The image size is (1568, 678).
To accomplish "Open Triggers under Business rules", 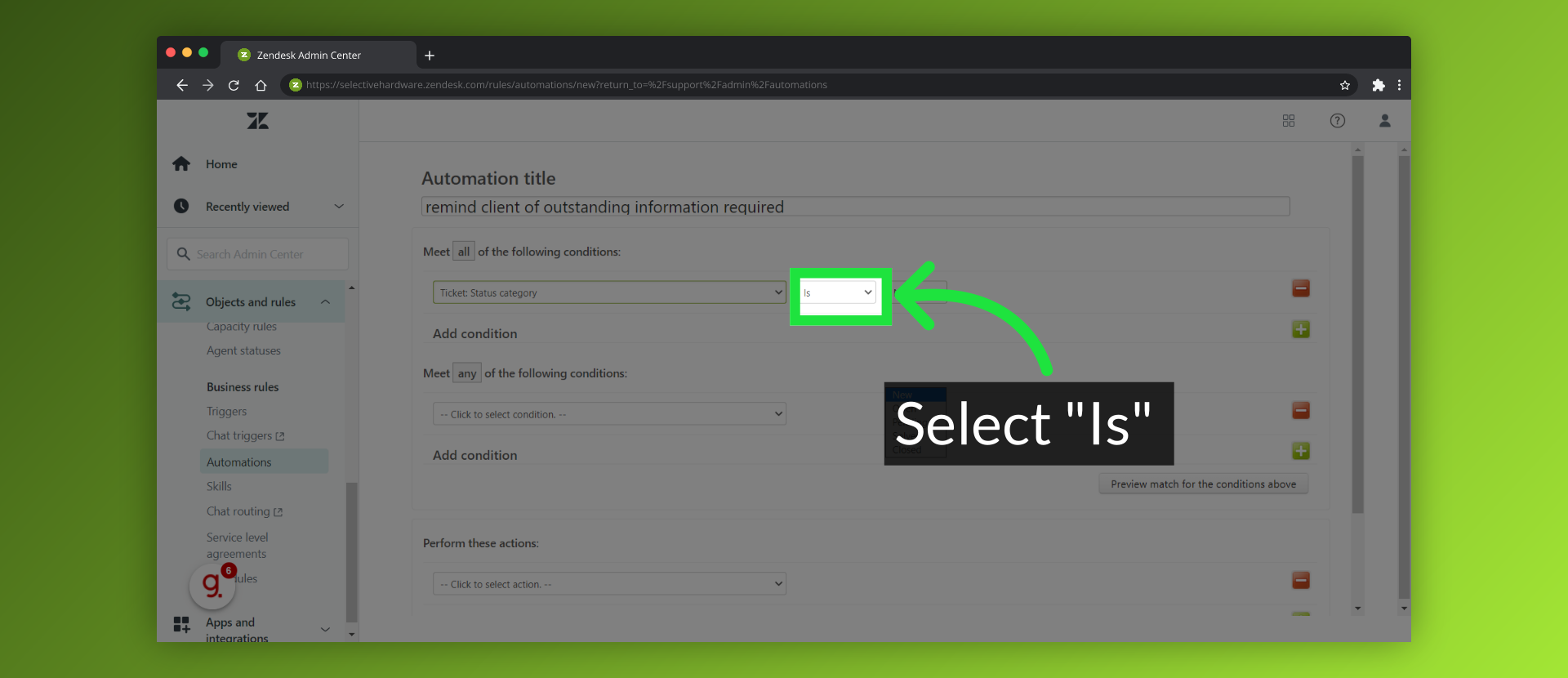I will tap(226, 412).
